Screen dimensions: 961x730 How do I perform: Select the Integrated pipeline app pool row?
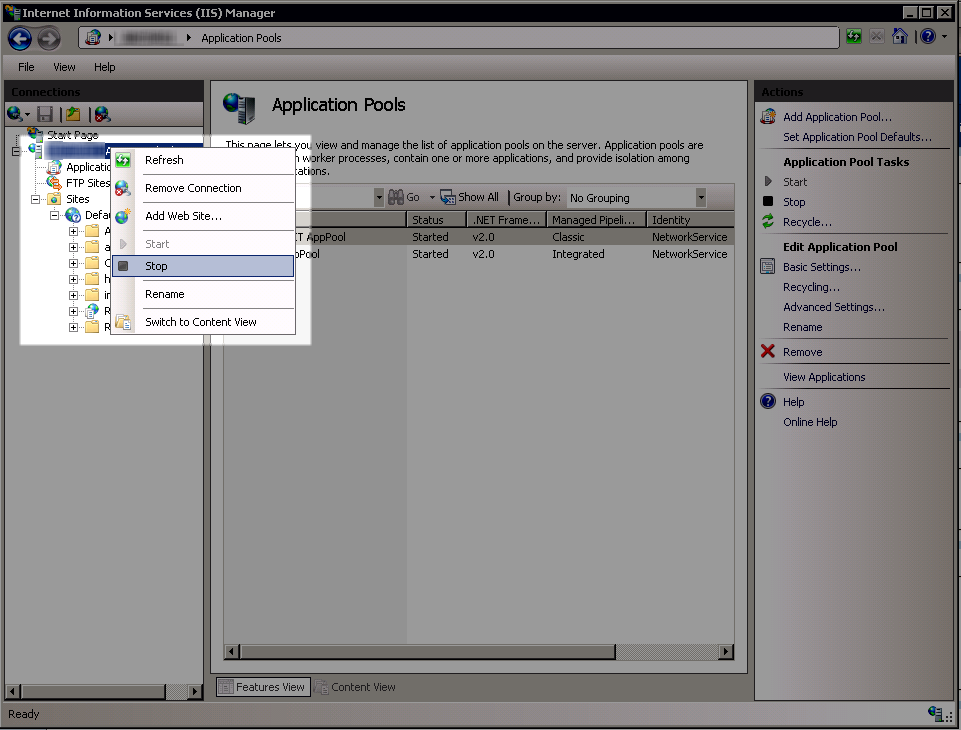479,254
